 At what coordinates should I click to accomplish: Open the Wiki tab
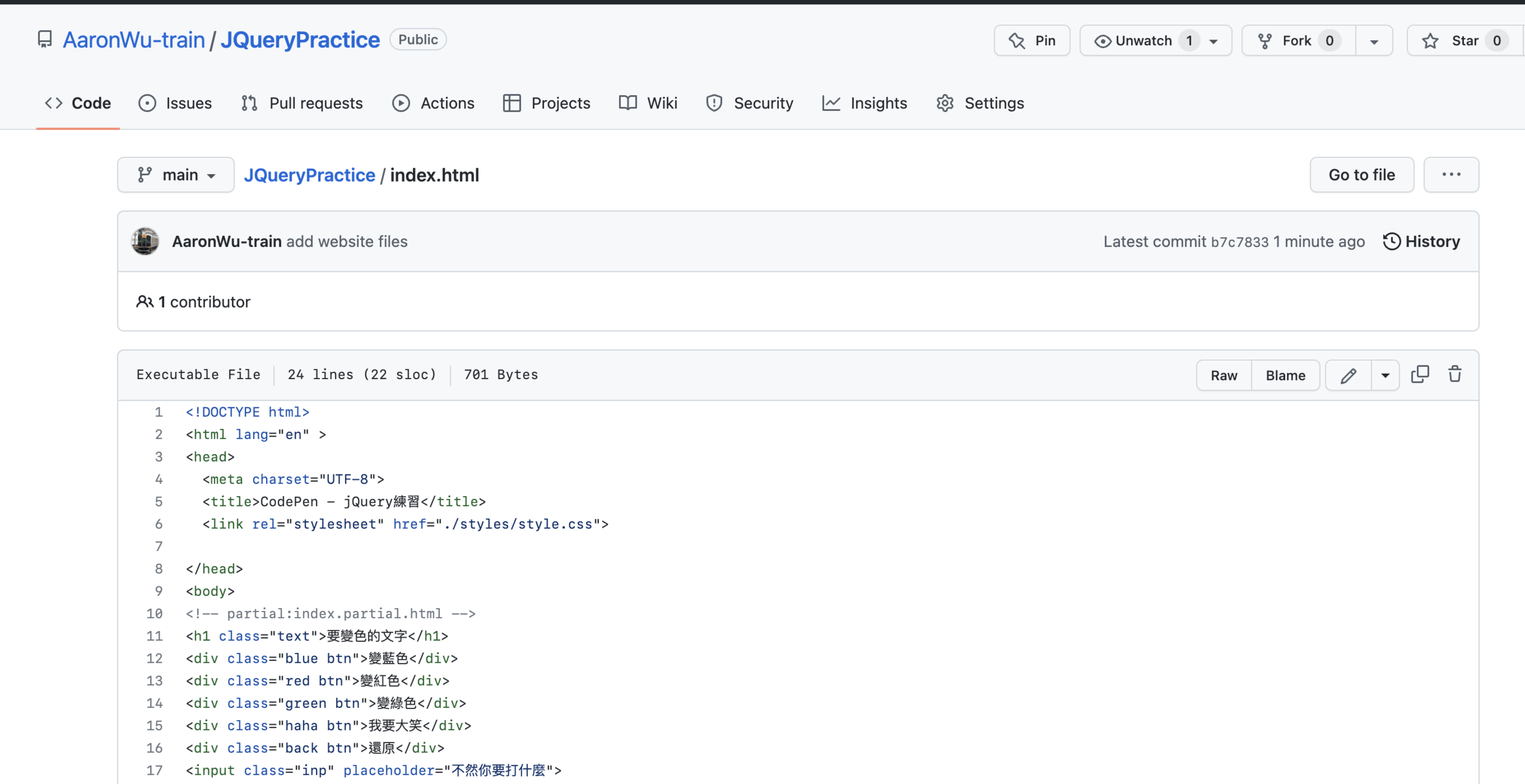[x=648, y=103]
